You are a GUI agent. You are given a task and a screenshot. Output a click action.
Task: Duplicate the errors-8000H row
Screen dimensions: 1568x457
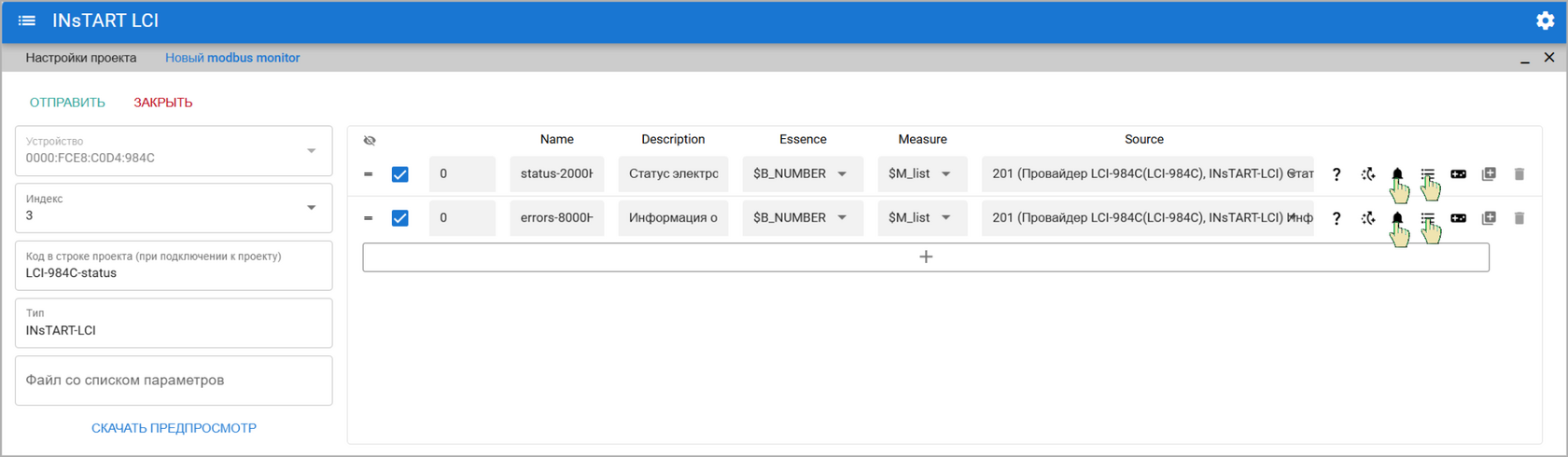tap(1489, 218)
